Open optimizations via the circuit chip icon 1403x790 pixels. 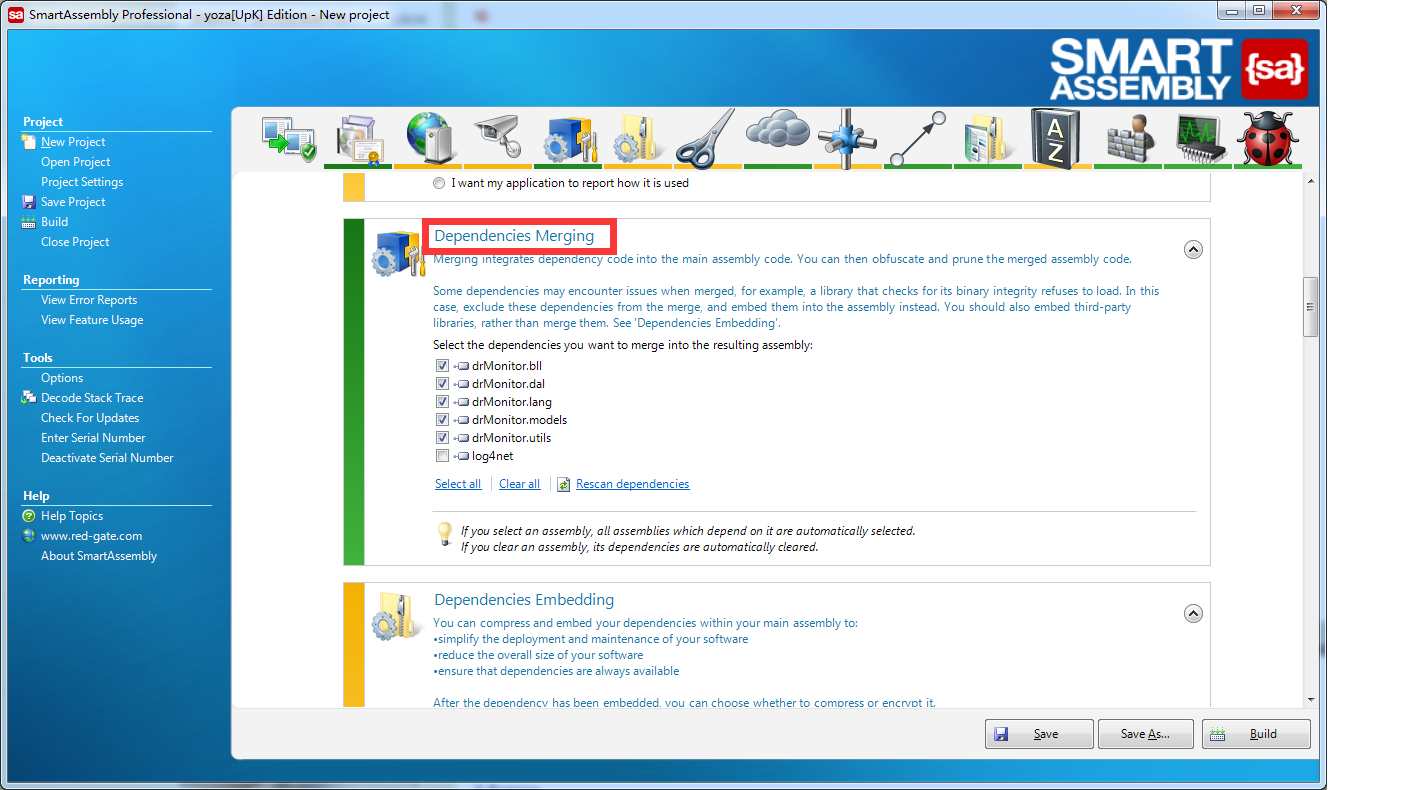tap(1201, 139)
